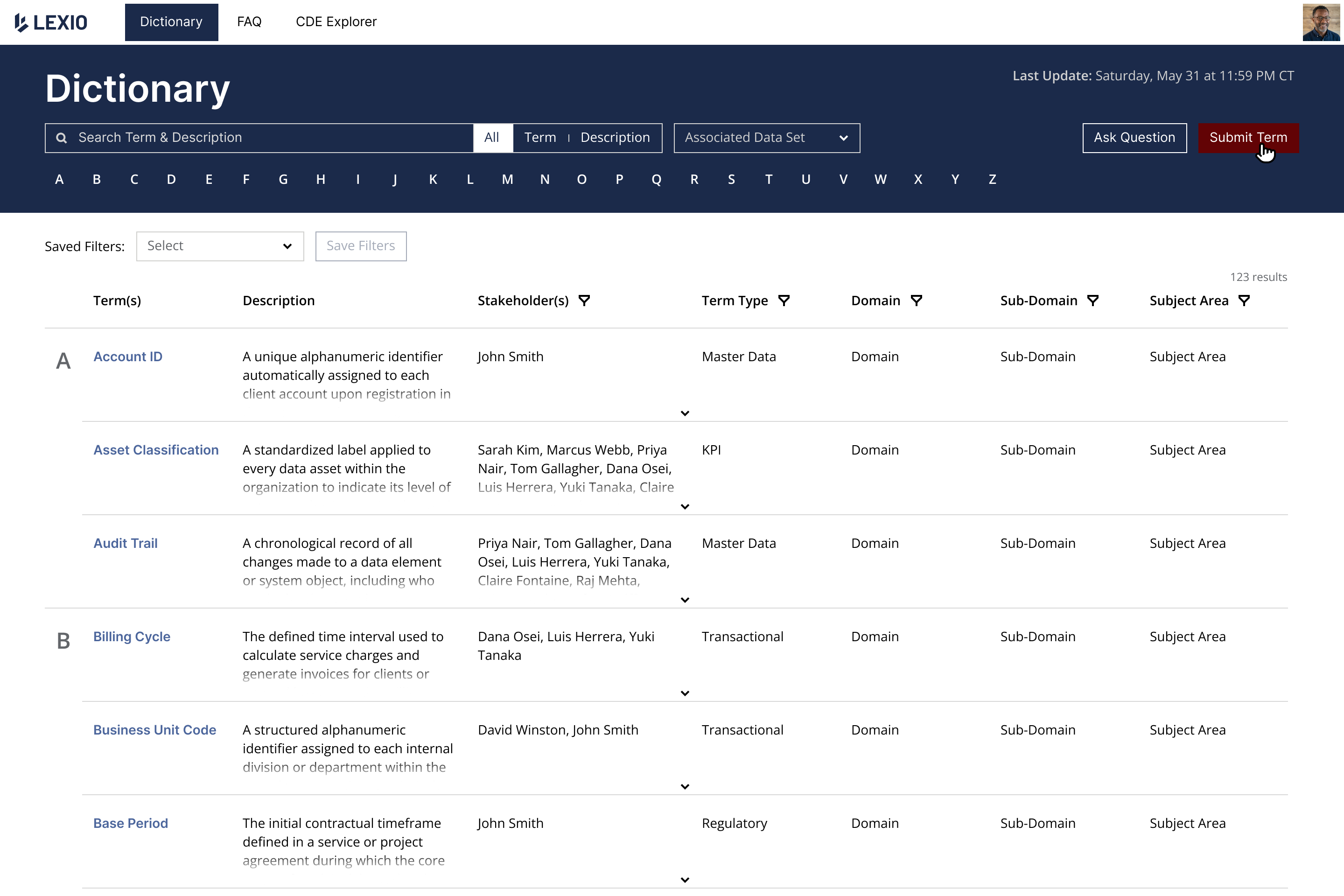This screenshot has width=1344, height=896.
Task: Click the Last Update timestamp text
Action: [1153, 76]
